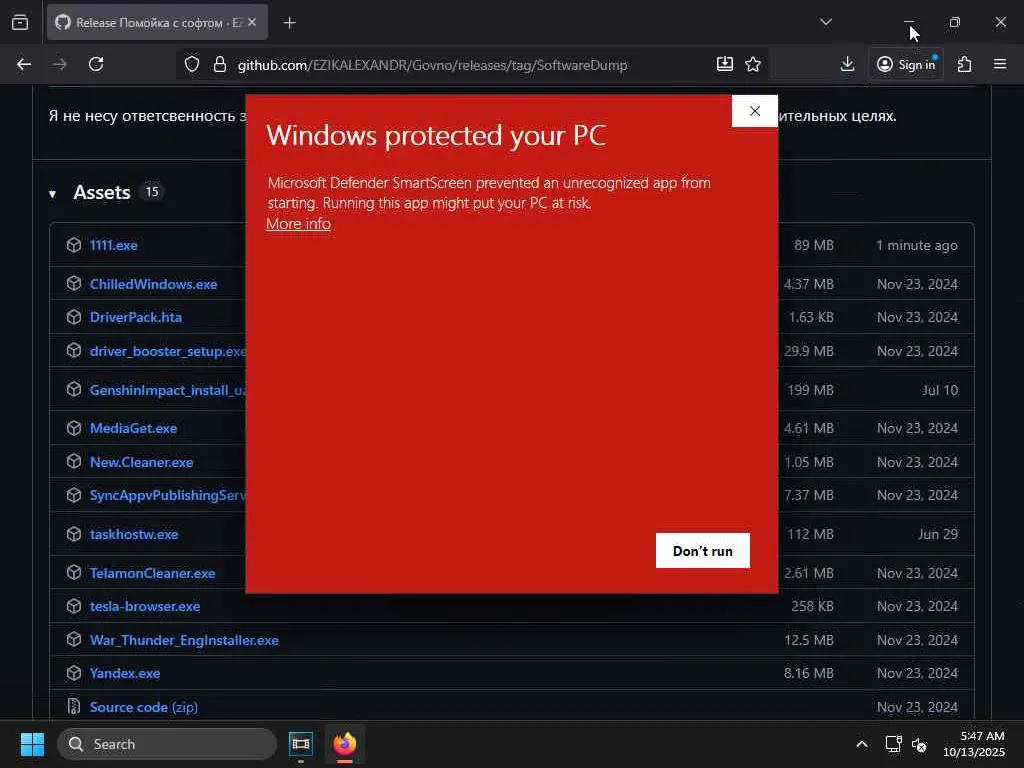This screenshot has height=768, width=1024.
Task: Click package icon beside MediaGet.exe
Action: point(74,428)
